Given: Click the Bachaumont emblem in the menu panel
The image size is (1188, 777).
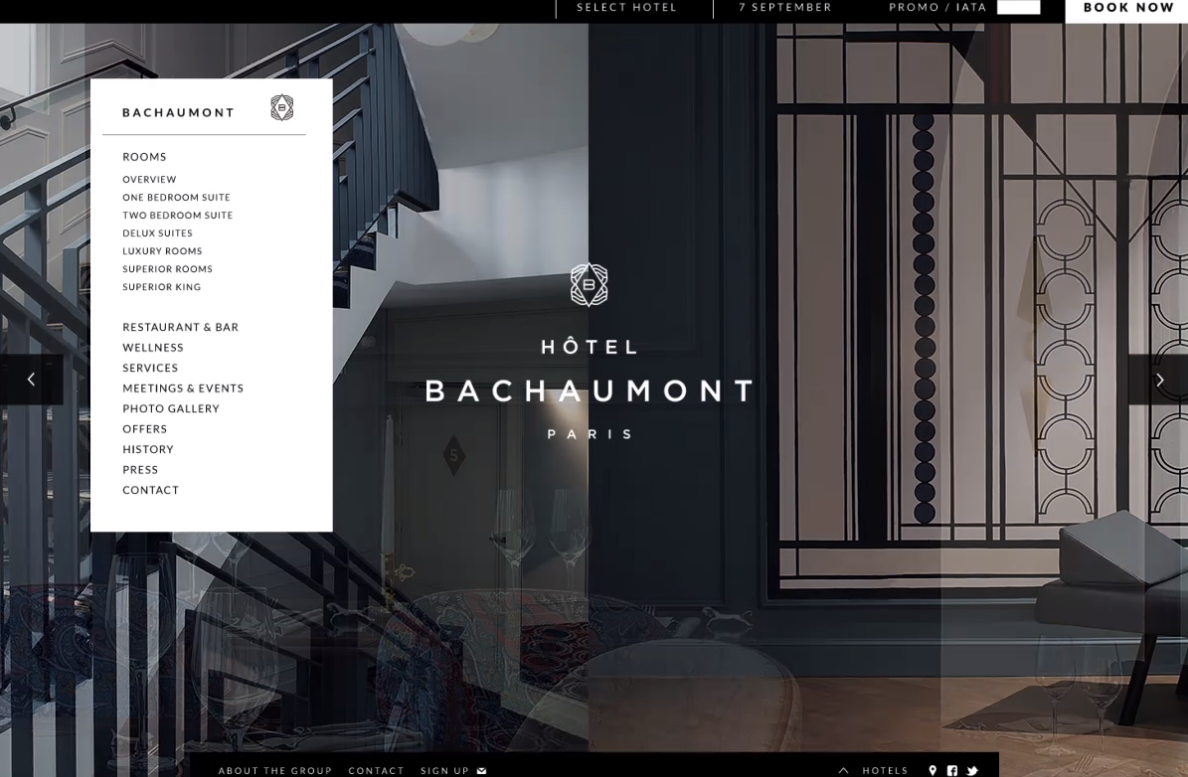Looking at the screenshot, I should click(283, 107).
